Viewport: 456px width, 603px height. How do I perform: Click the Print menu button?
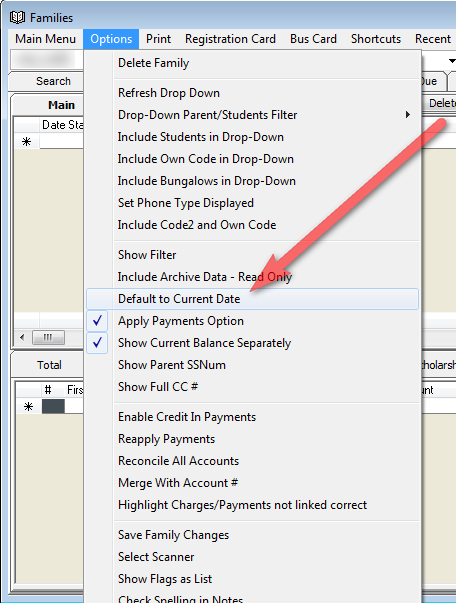click(158, 39)
